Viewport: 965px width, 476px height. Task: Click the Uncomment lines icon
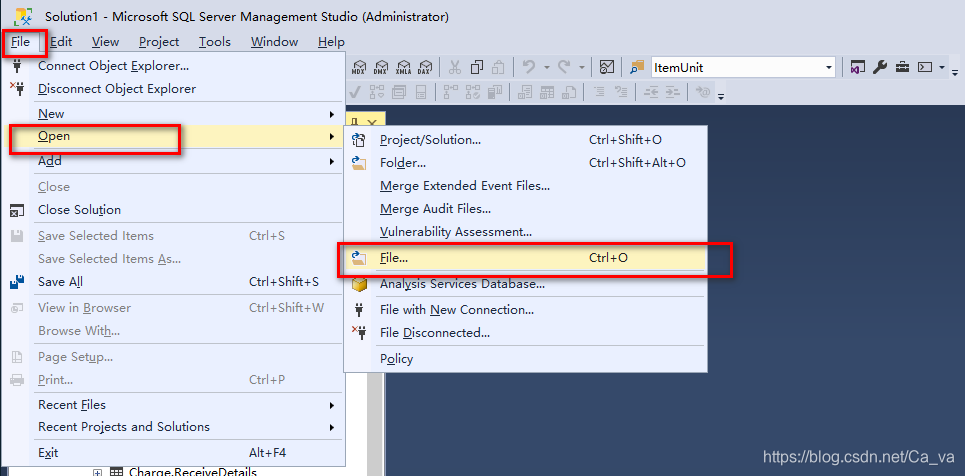click(x=620, y=92)
